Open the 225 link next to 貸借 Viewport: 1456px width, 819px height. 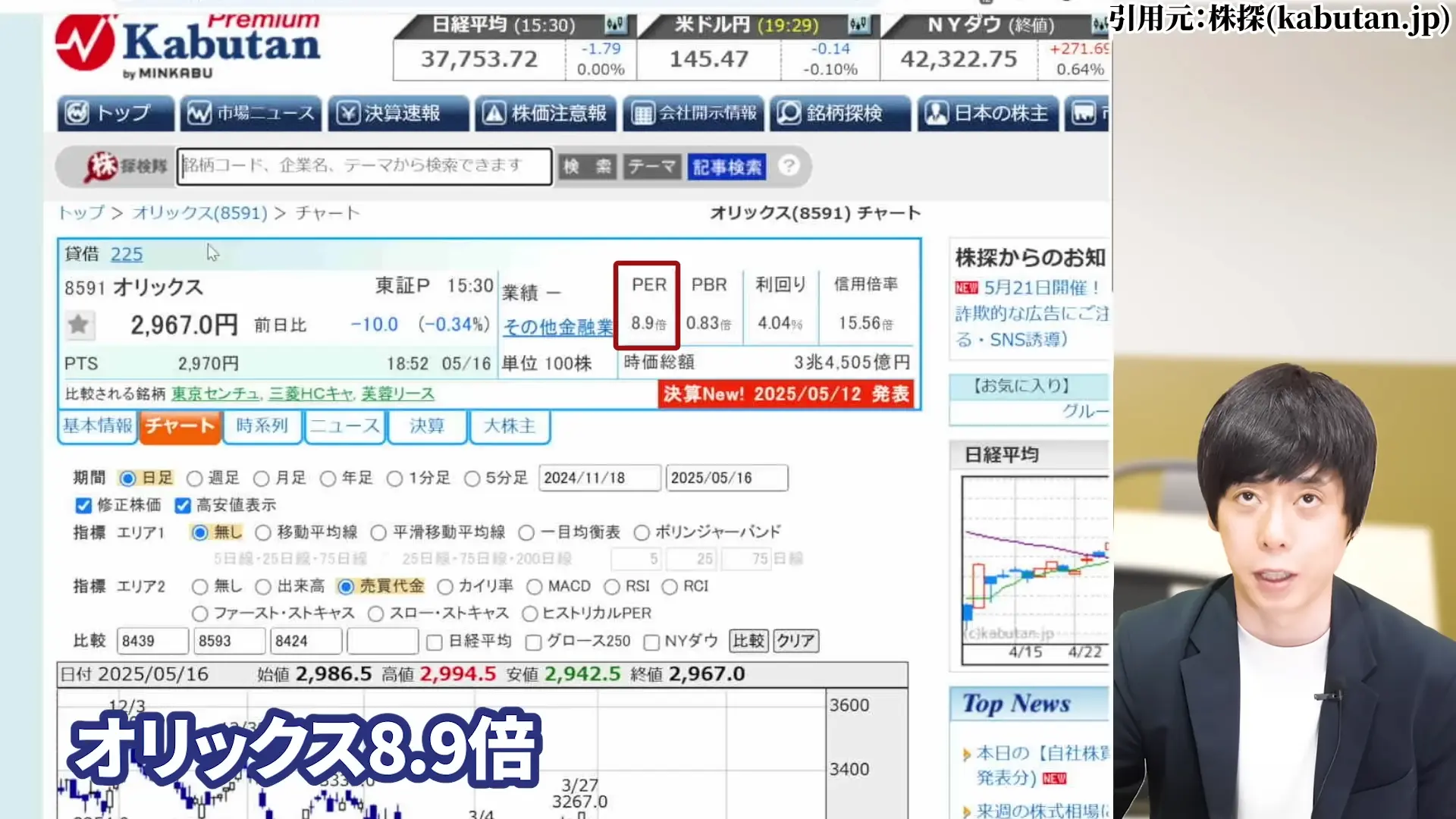click(127, 254)
